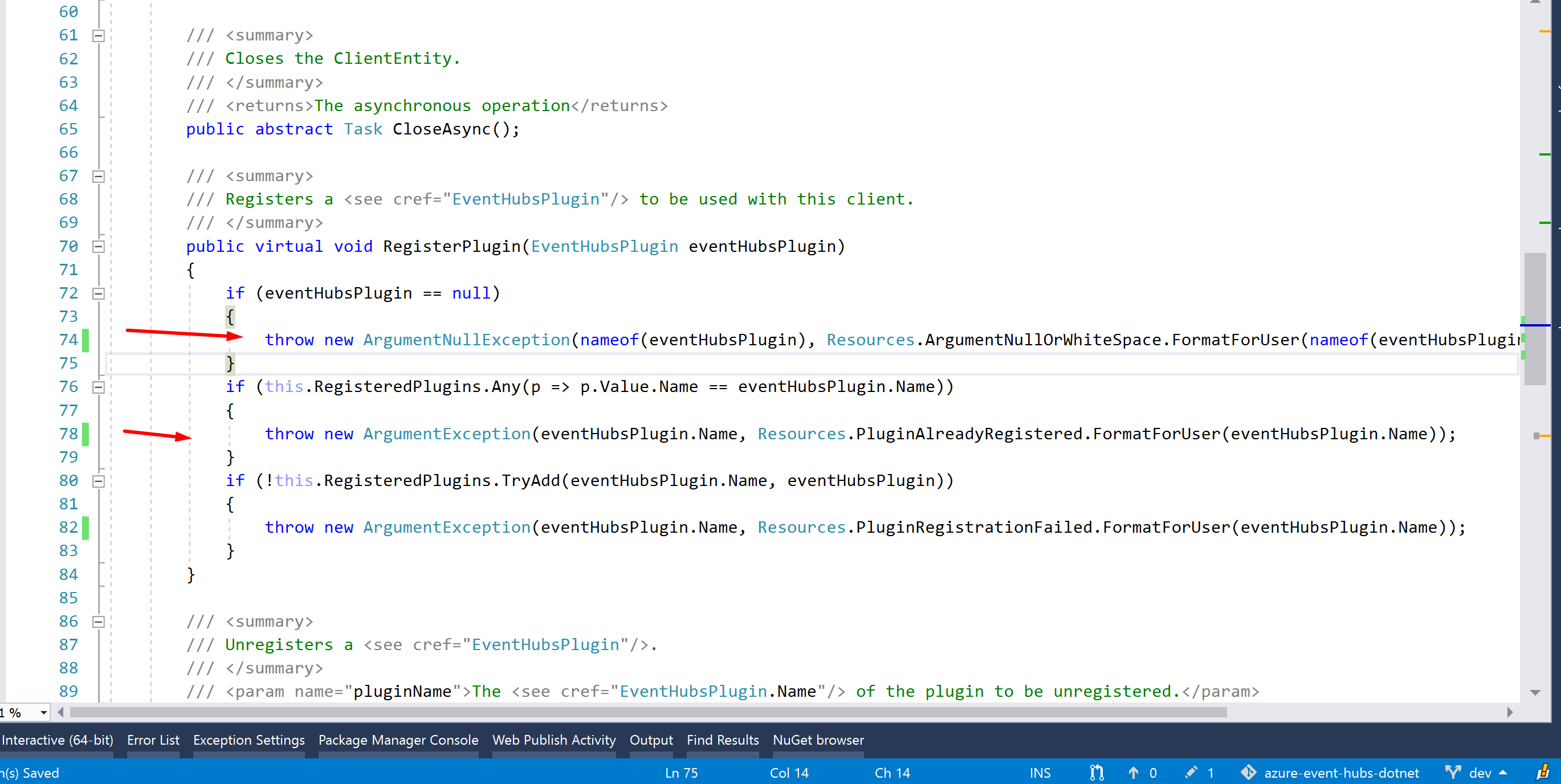The height and width of the screenshot is (784, 1561).
Task: Click the horizontal scrollbar thumb
Action: point(649,713)
